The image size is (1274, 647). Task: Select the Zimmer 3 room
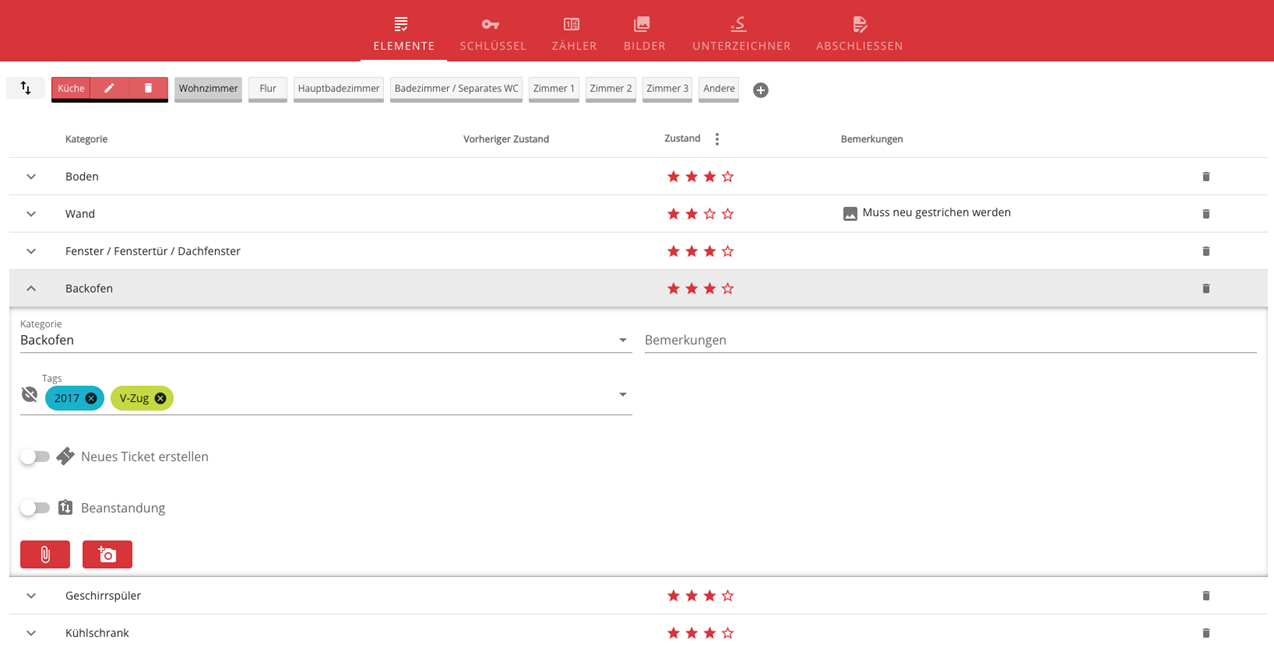click(667, 88)
